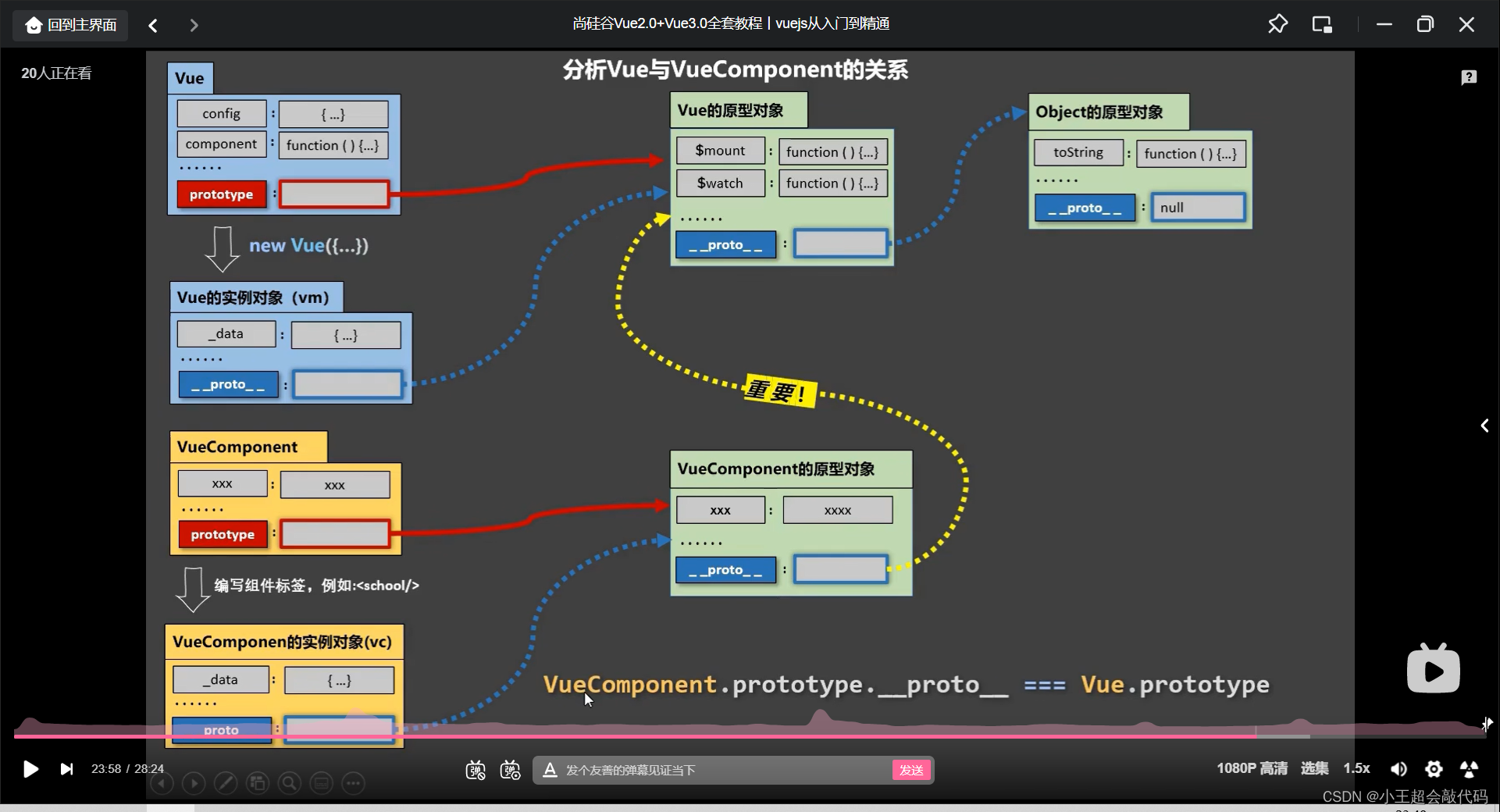Open danmaku text style options
The height and width of the screenshot is (812, 1500).
tap(550, 770)
